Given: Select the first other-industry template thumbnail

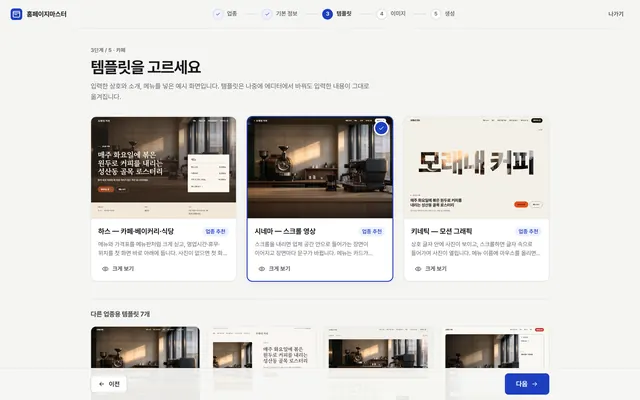Looking at the screenshot, I should [x=145, y=348].
